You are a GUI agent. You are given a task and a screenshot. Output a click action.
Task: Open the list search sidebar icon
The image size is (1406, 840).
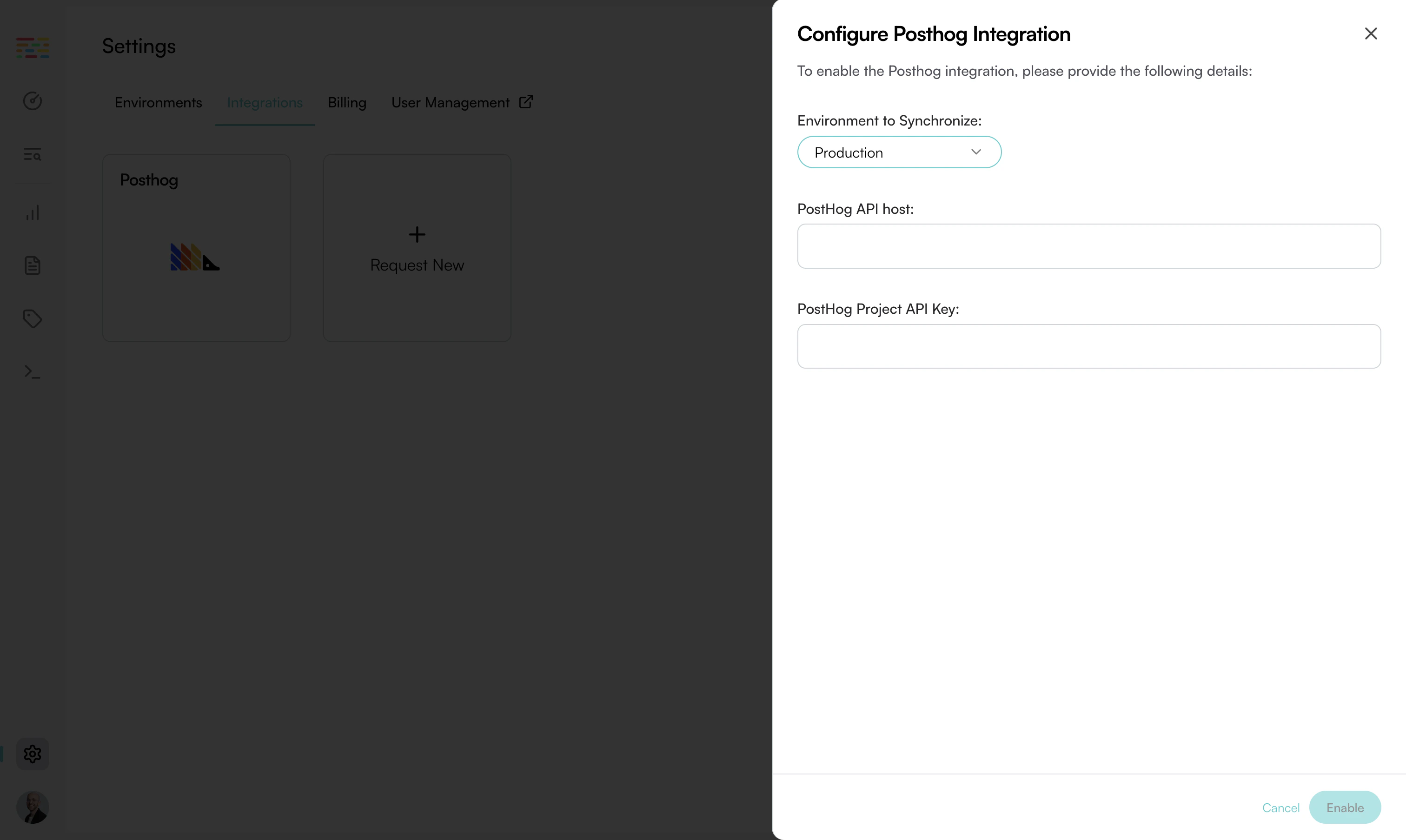coord(32,154)
